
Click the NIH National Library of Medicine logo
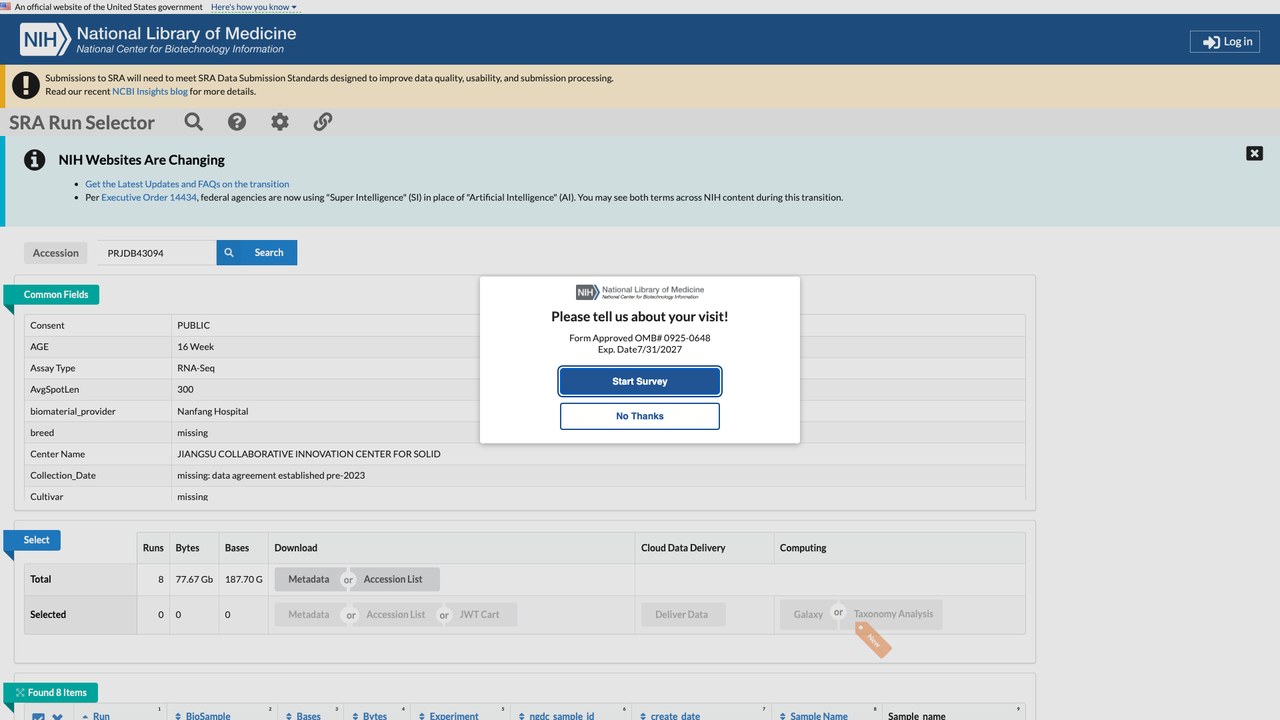pyautogui.click(x=158, y=39)
